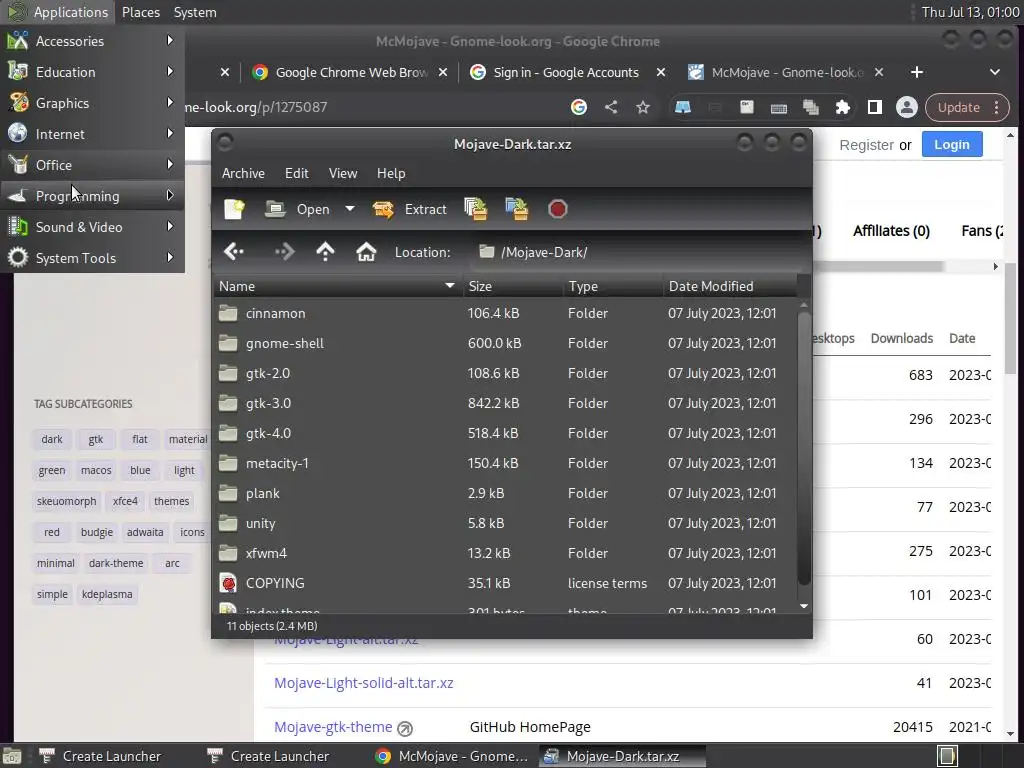This screenshot has height=768, width=1024.
Task: Create a new archive with the toolbar icon
Action: coord(234,209)
